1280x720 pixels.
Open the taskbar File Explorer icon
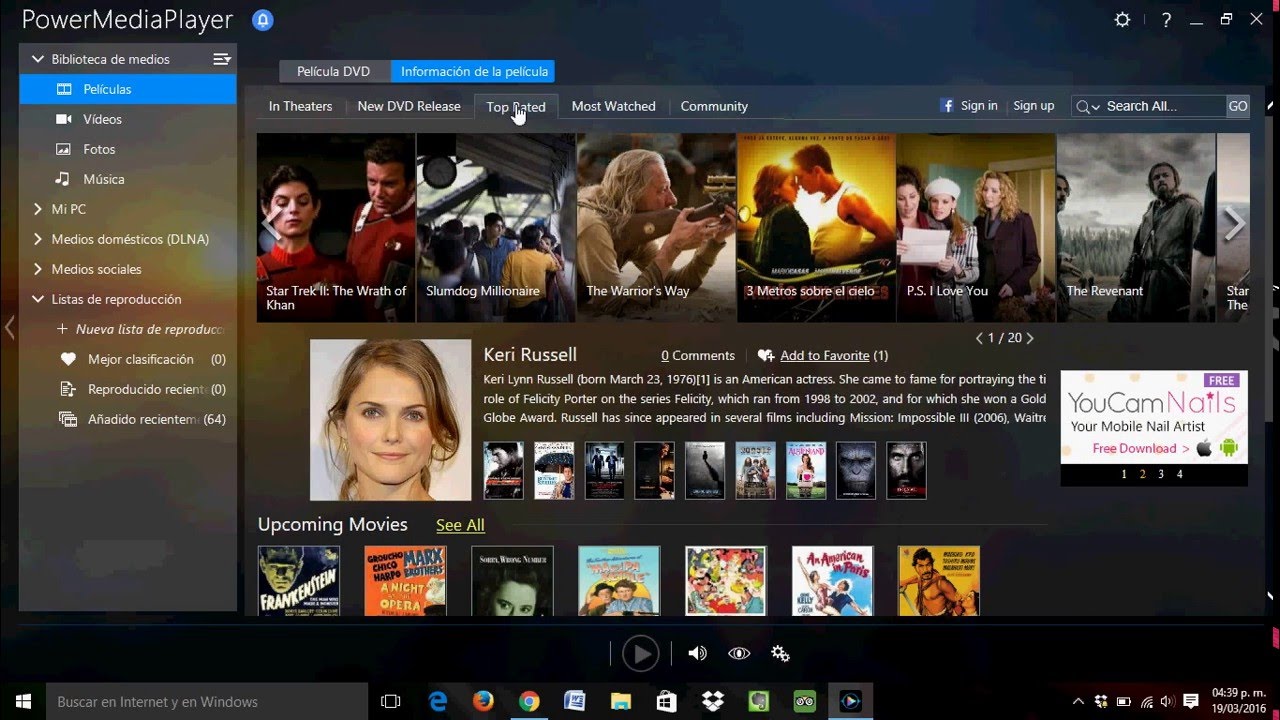click(x=621, y=702)
